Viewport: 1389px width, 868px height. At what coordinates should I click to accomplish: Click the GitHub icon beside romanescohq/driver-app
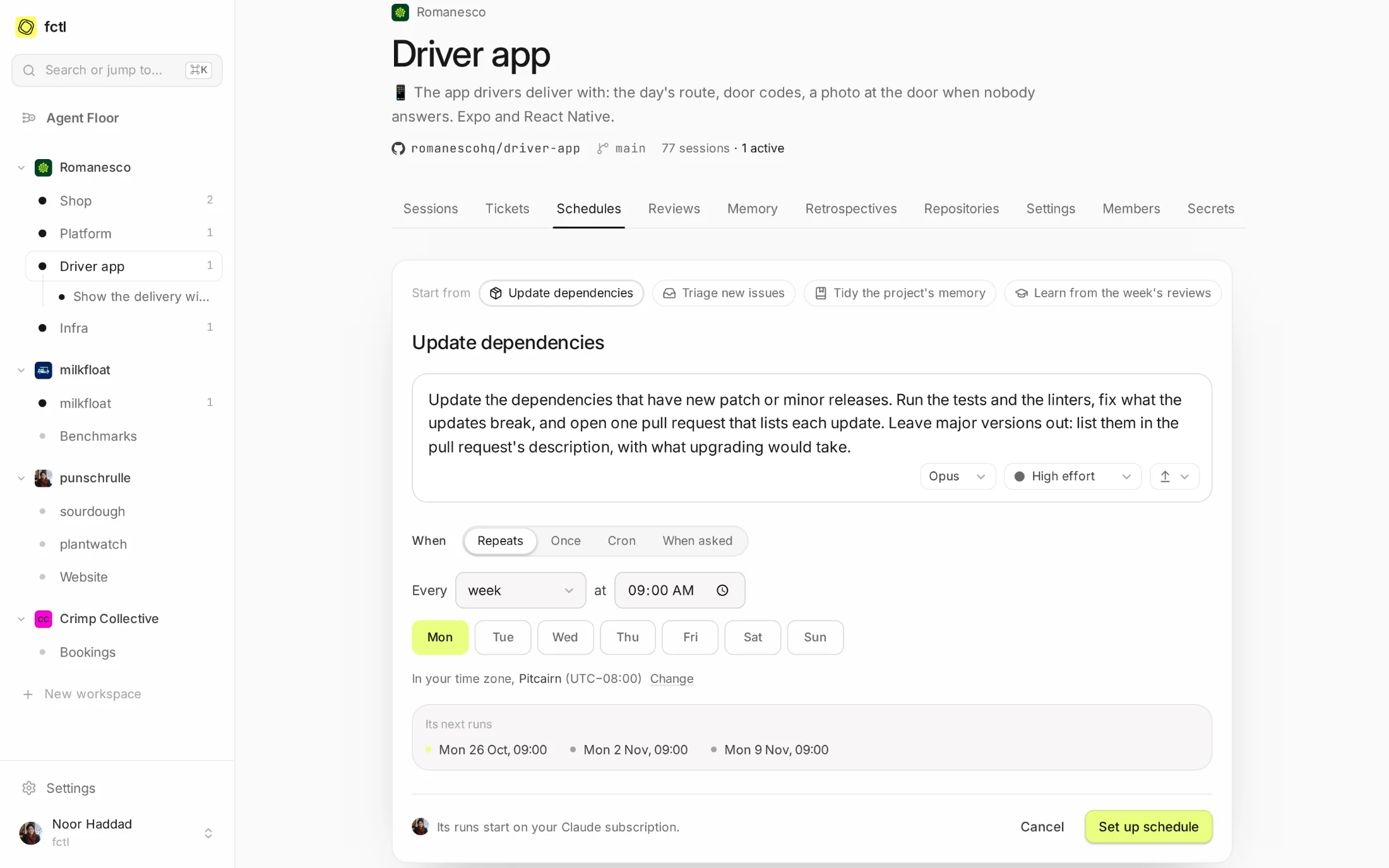398,148
